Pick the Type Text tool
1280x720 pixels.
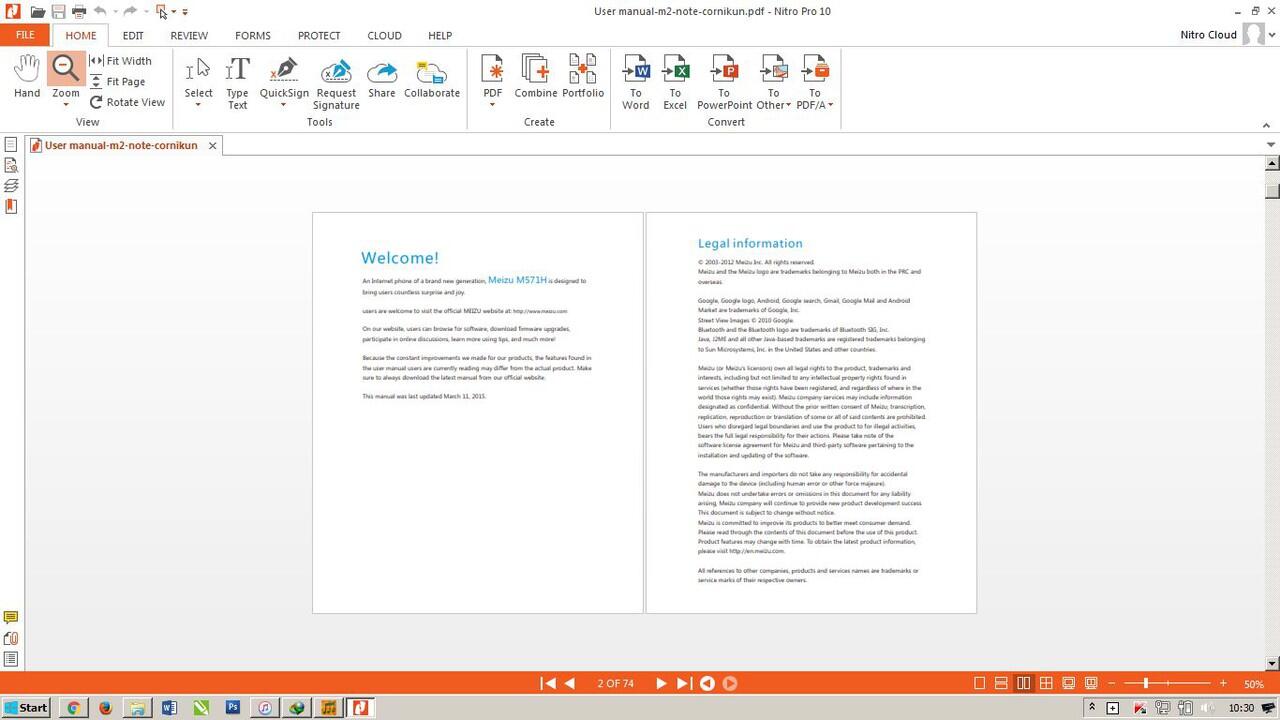[237, 82]
